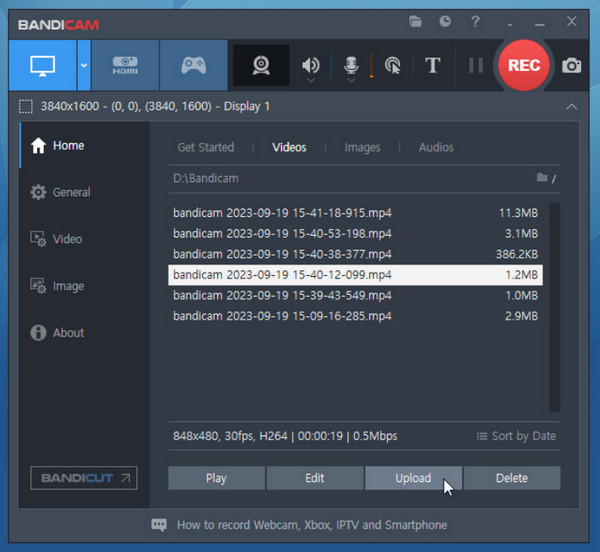600x552 pixels.
Task: Open help question mark icon
Action: point(475,21)
